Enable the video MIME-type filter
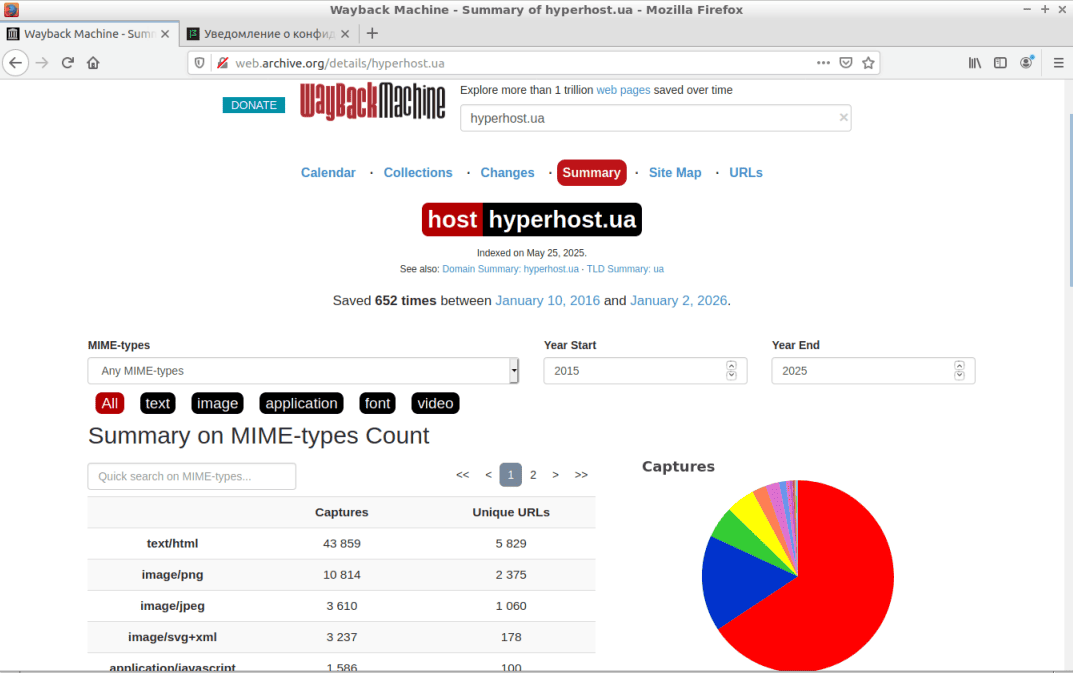 pos(435,403)
